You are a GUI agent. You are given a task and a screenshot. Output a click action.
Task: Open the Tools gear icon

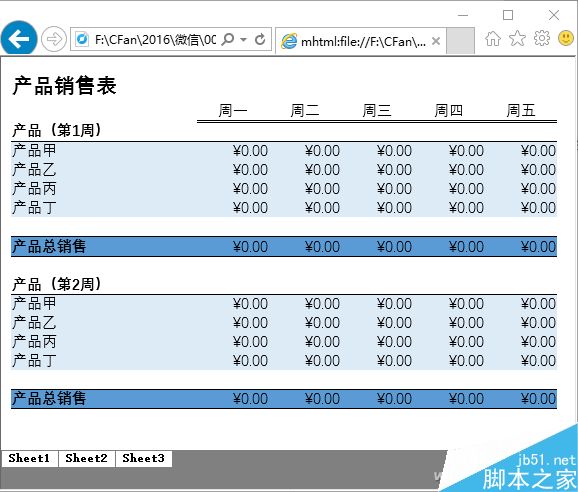pos(542,38)
